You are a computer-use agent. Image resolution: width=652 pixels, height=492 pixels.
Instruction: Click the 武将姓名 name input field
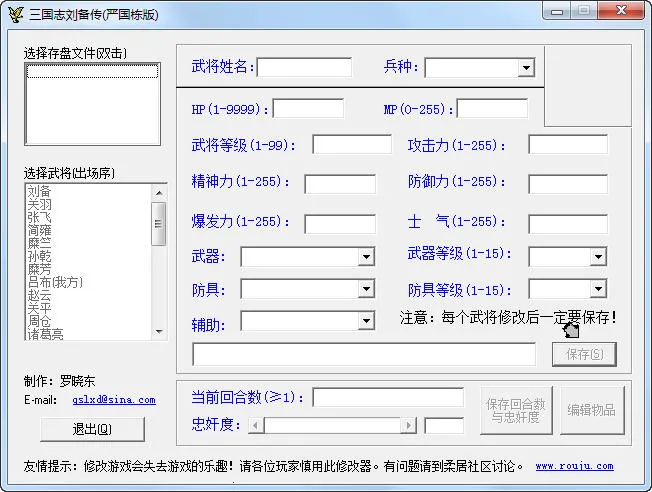[x=304, y=68]
